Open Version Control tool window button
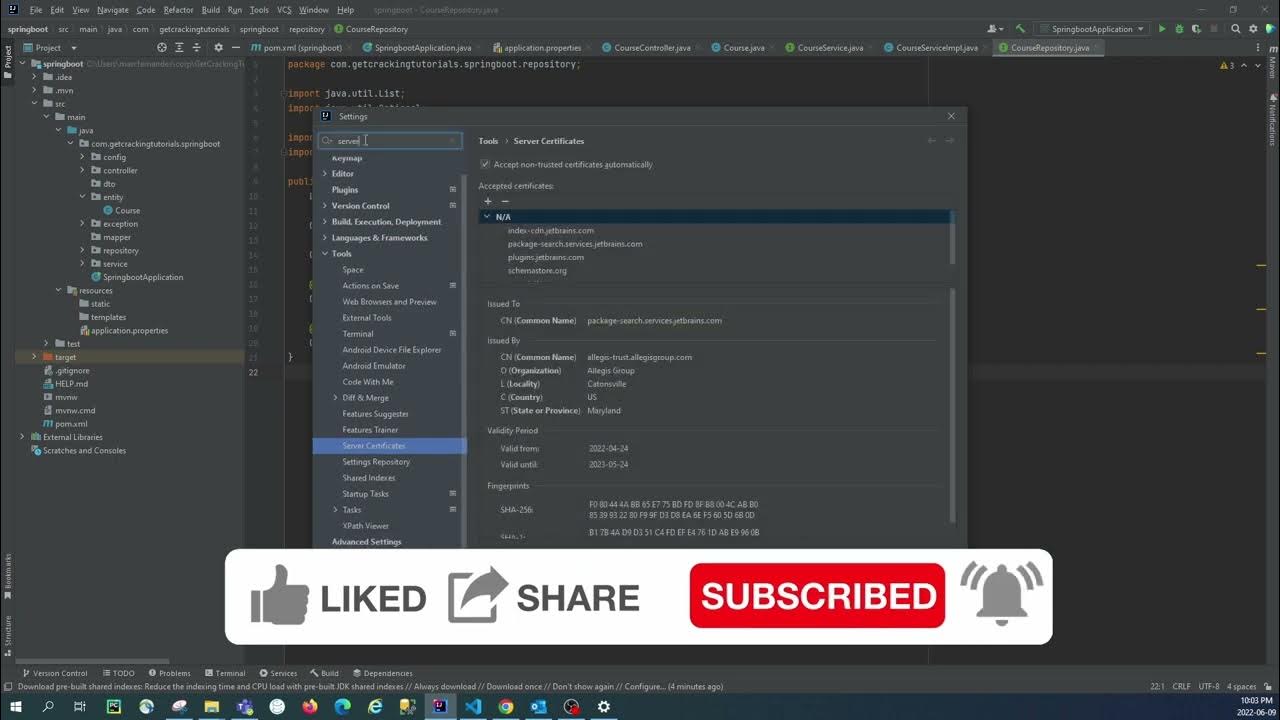 (x=55, y=673)
